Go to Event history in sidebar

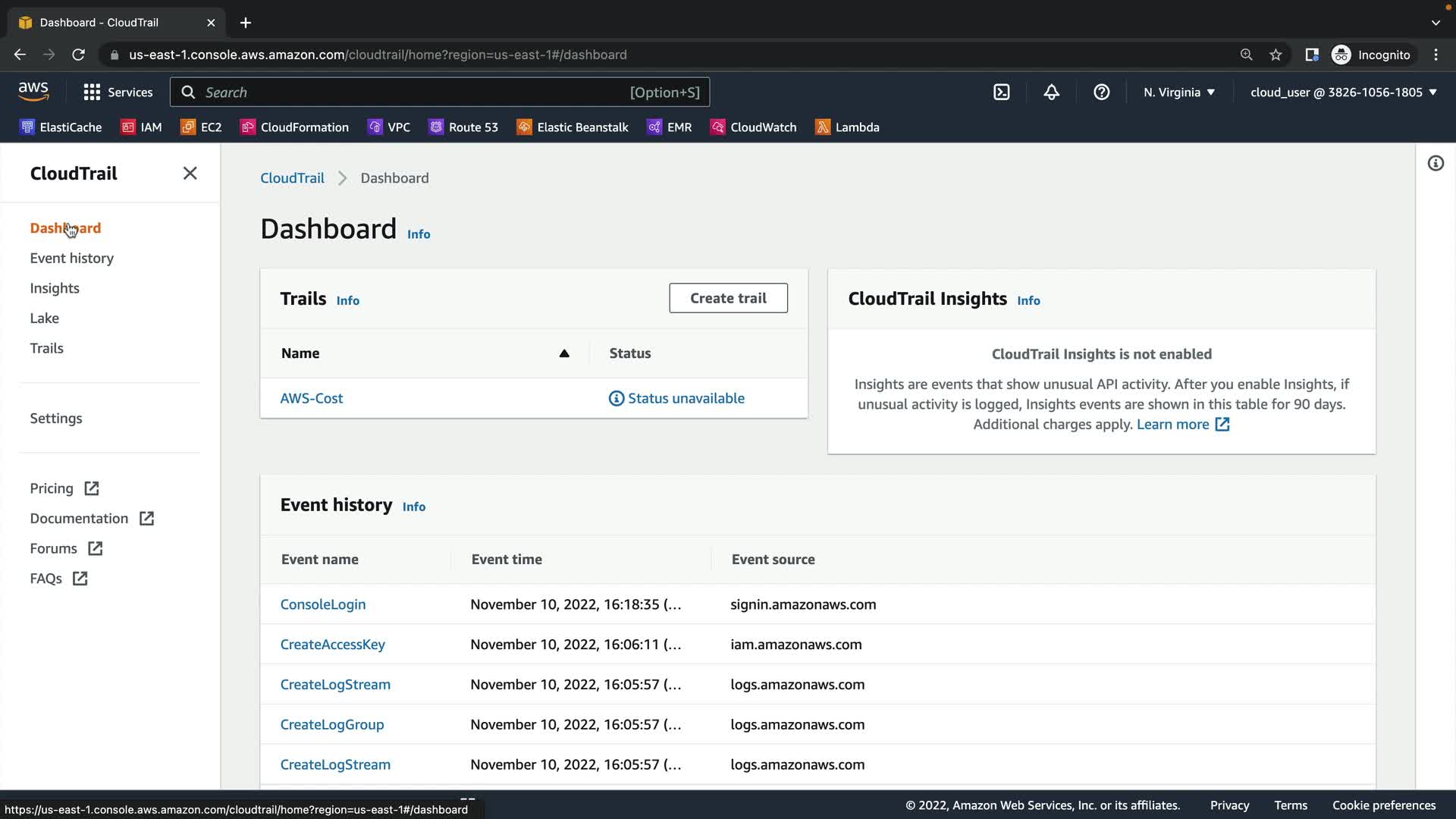[x=71, y=259]
